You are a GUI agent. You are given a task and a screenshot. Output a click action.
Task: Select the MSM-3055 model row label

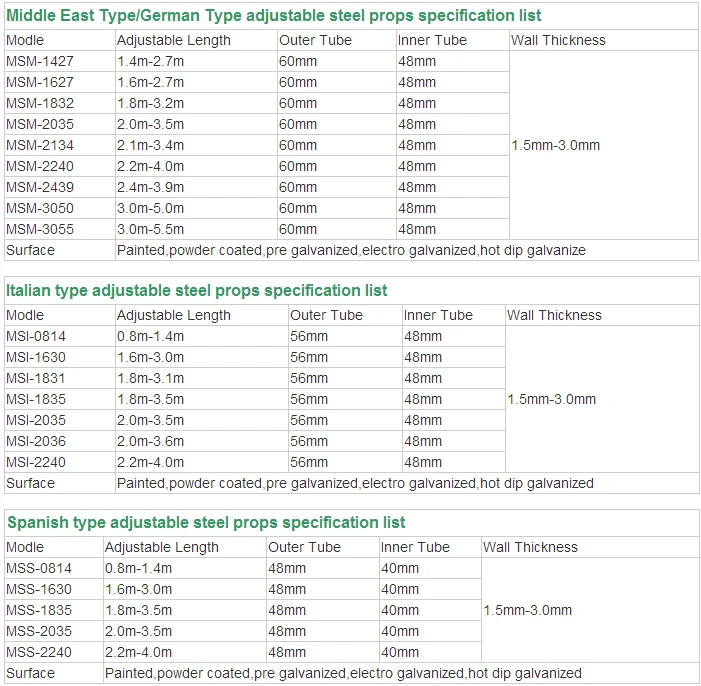40,229
